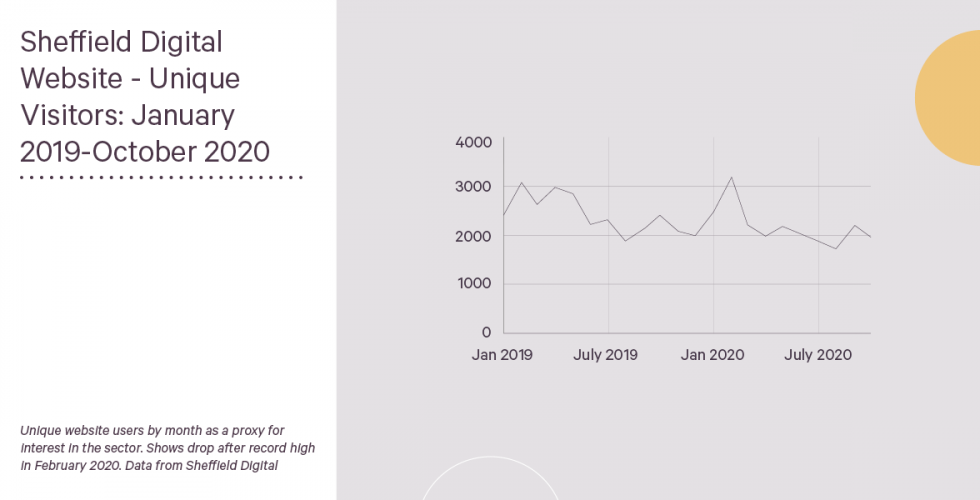980x500 pixels.
Task: Click the February 2019 peak near 3000
Action: click(x=521, y=182)
